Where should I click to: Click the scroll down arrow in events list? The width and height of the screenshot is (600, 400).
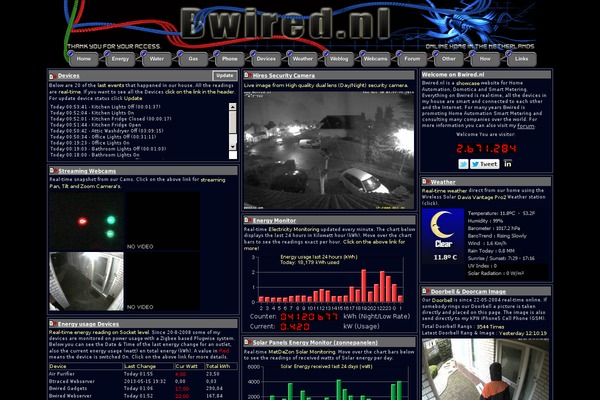pos(233,147)
